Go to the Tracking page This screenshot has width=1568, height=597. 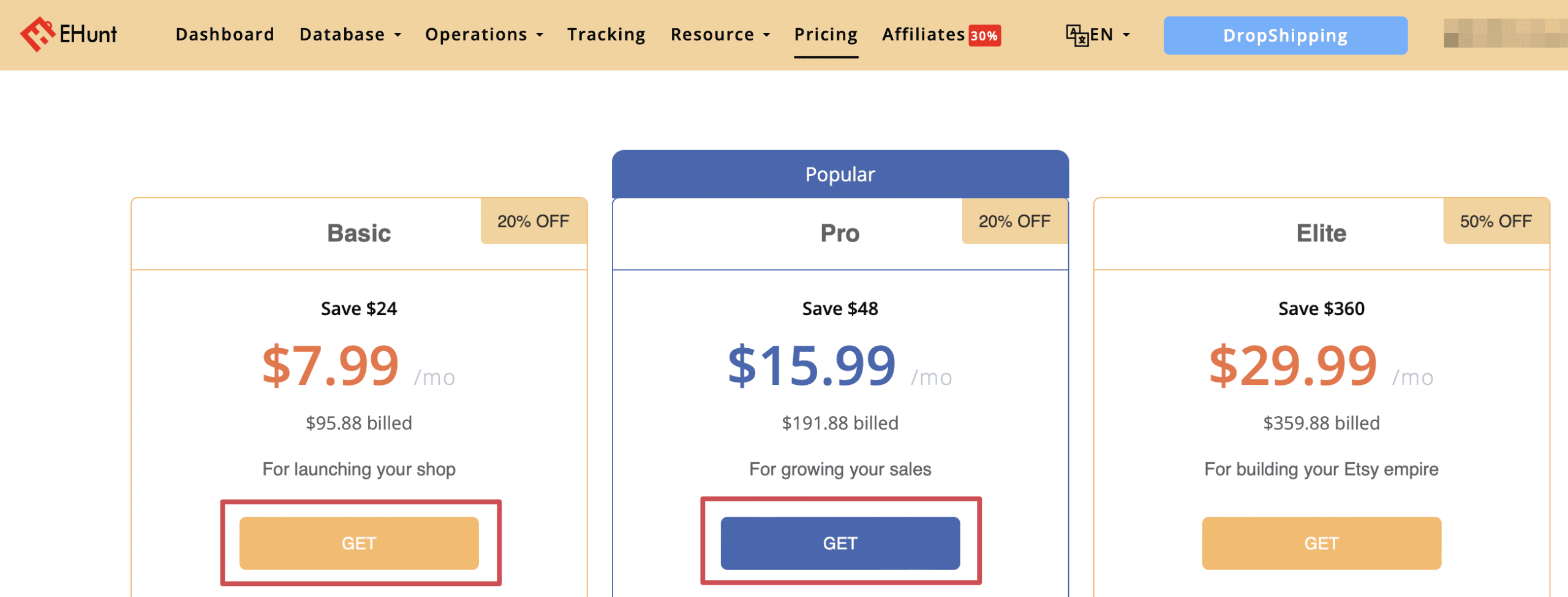606,34
